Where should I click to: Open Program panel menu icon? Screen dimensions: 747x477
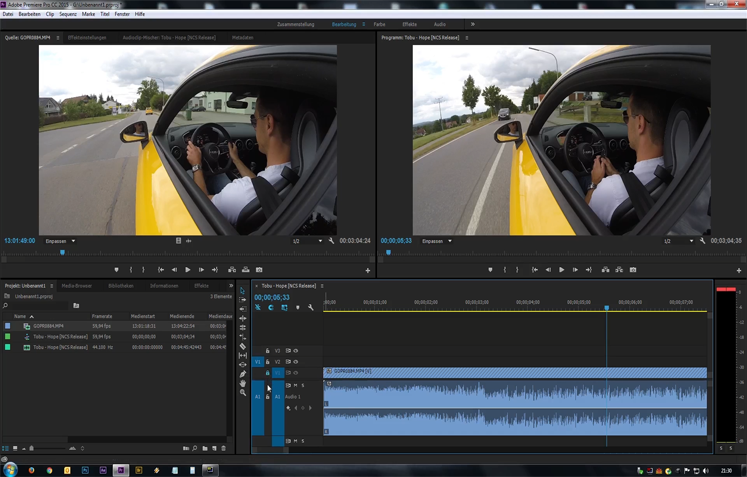tap(467, 38)
